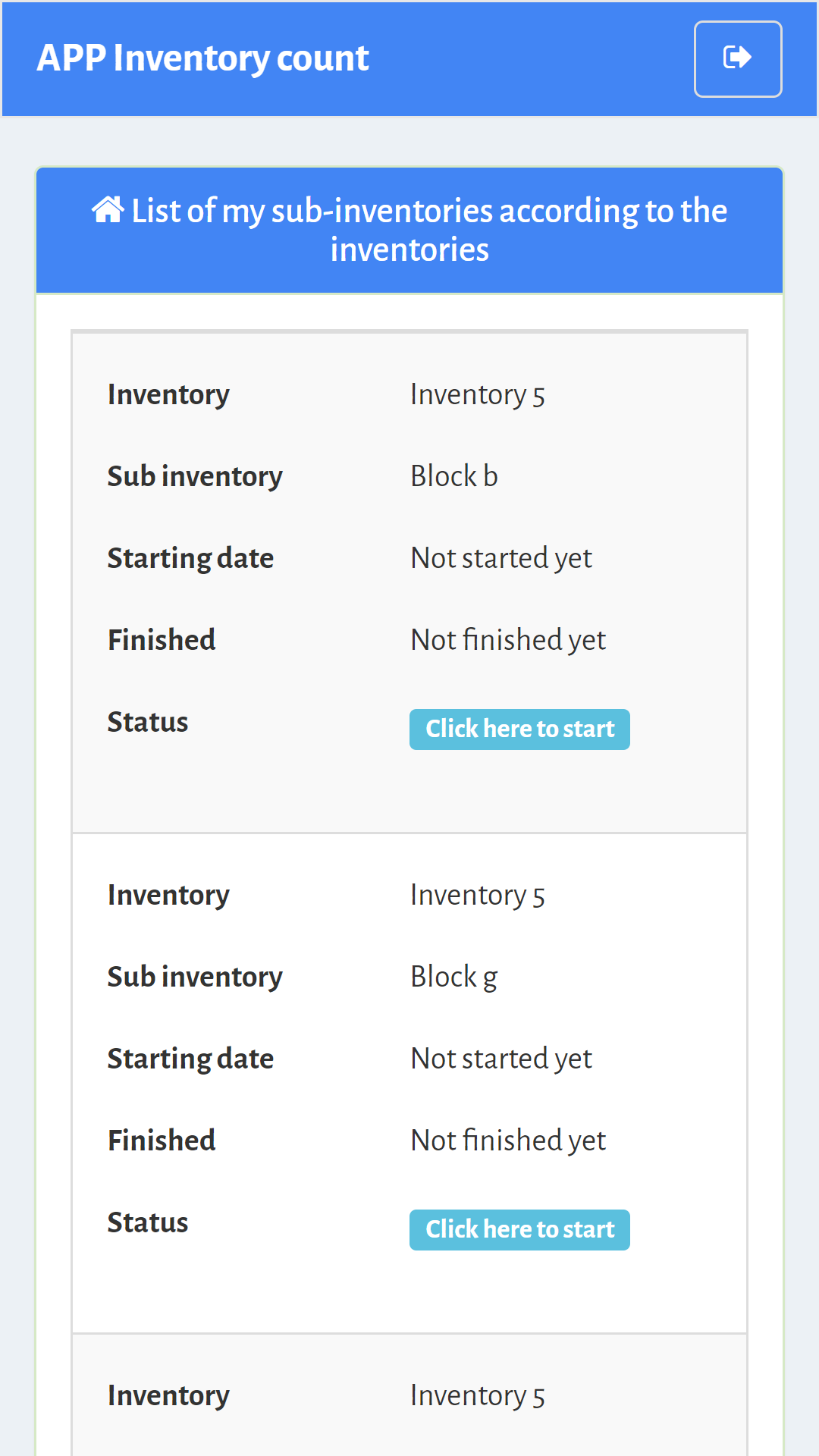Click 'Not started yet' in Block g card

point(501,1059)
